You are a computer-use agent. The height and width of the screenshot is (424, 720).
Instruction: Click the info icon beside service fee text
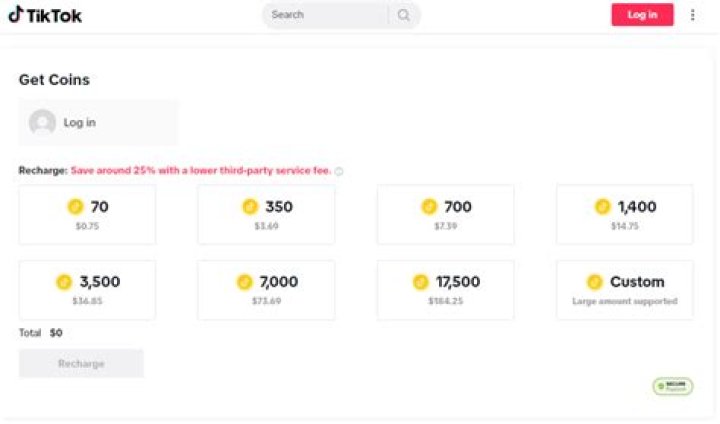tap(338, 171)
